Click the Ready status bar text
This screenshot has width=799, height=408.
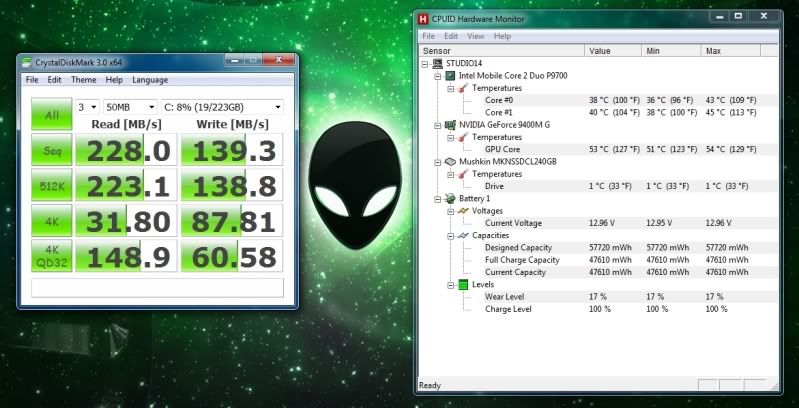[x=430, y=386]
